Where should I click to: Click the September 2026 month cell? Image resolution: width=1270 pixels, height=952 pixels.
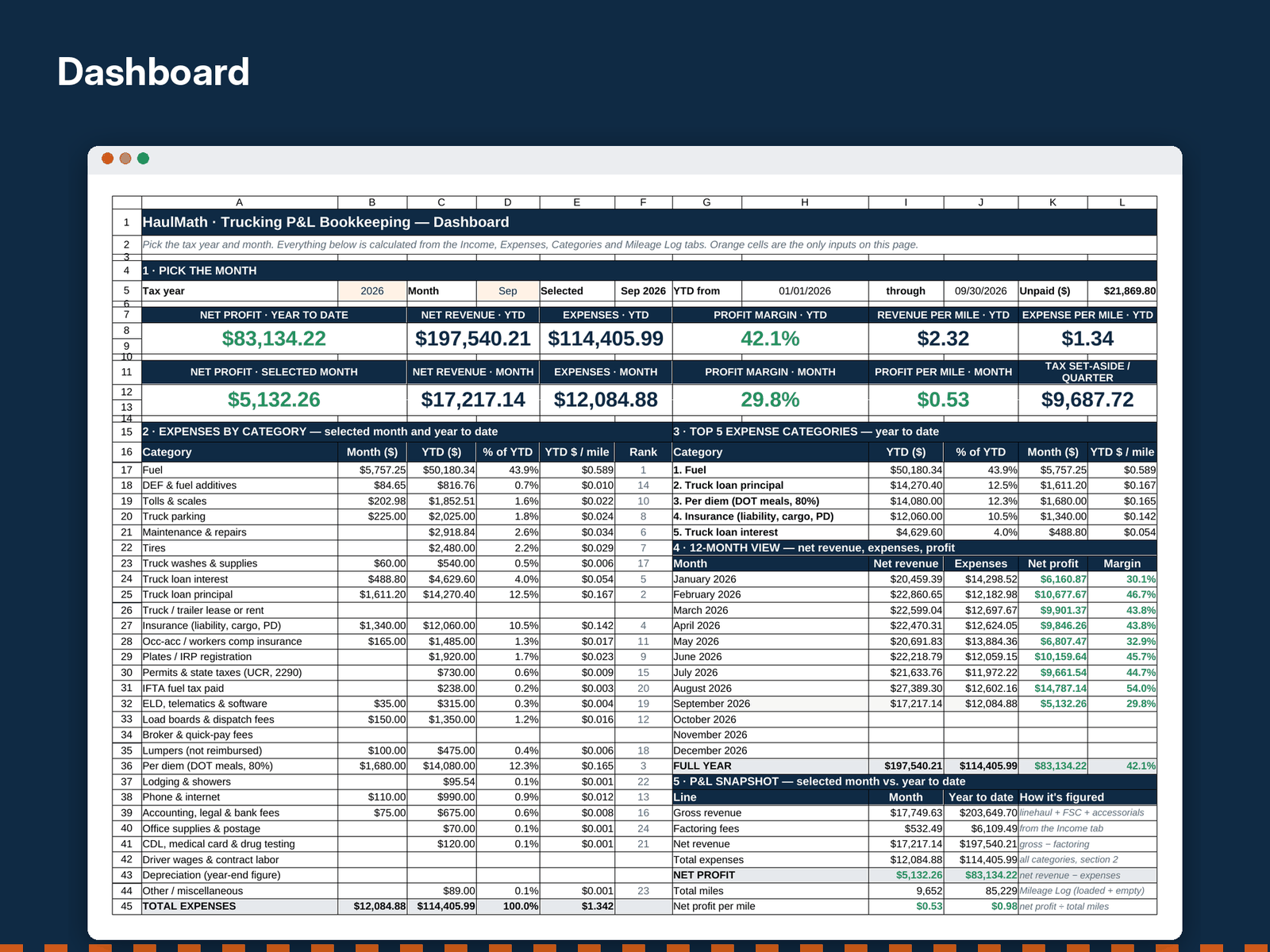[770, 704]
